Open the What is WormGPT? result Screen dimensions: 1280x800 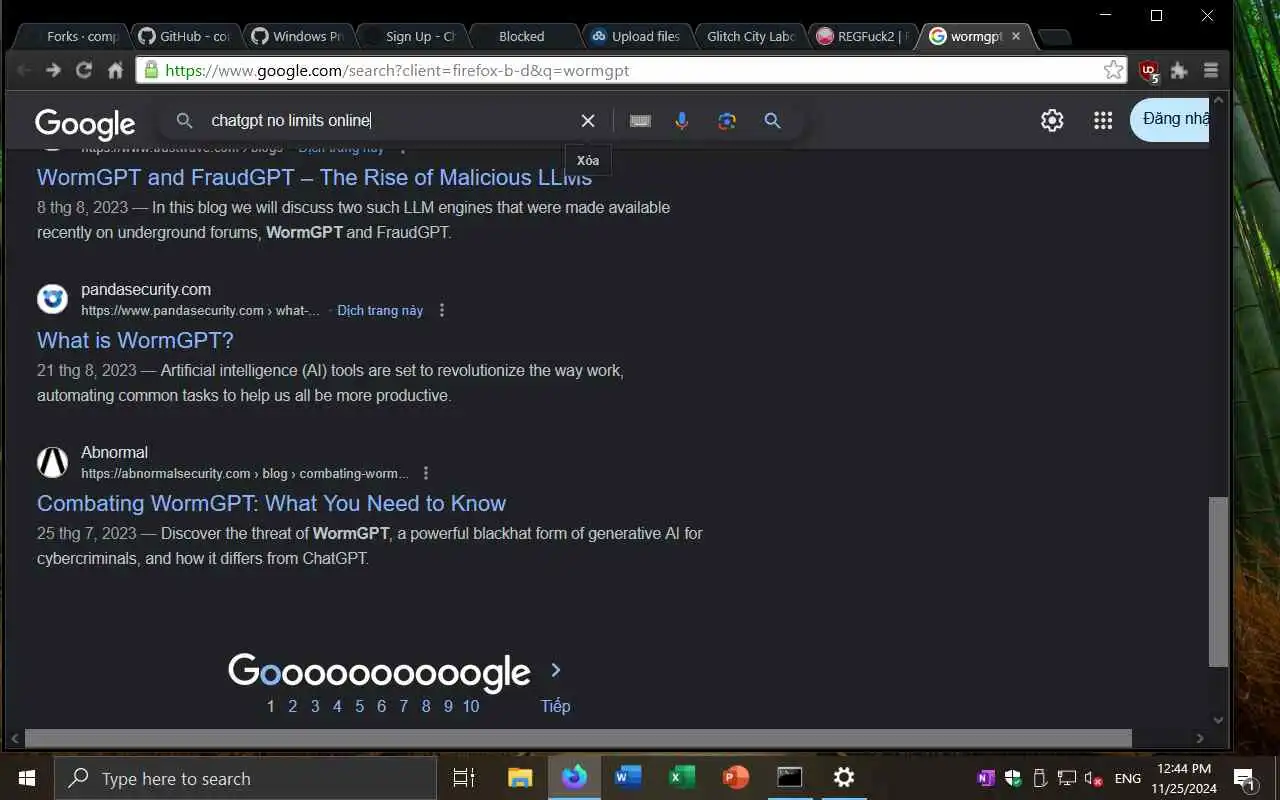(x=135, y=340)
